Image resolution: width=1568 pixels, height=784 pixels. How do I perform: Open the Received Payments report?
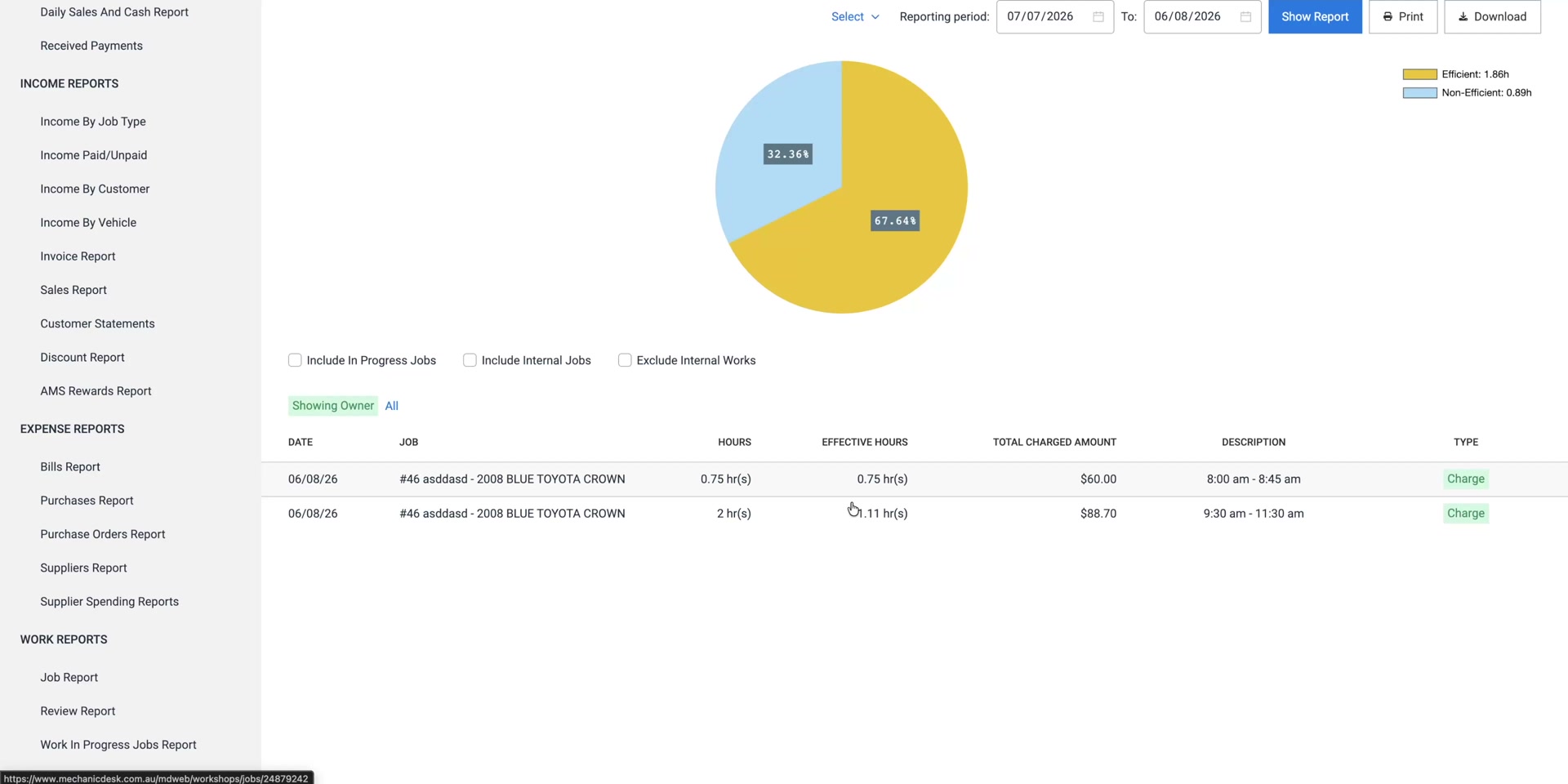(x=91, y=46)
